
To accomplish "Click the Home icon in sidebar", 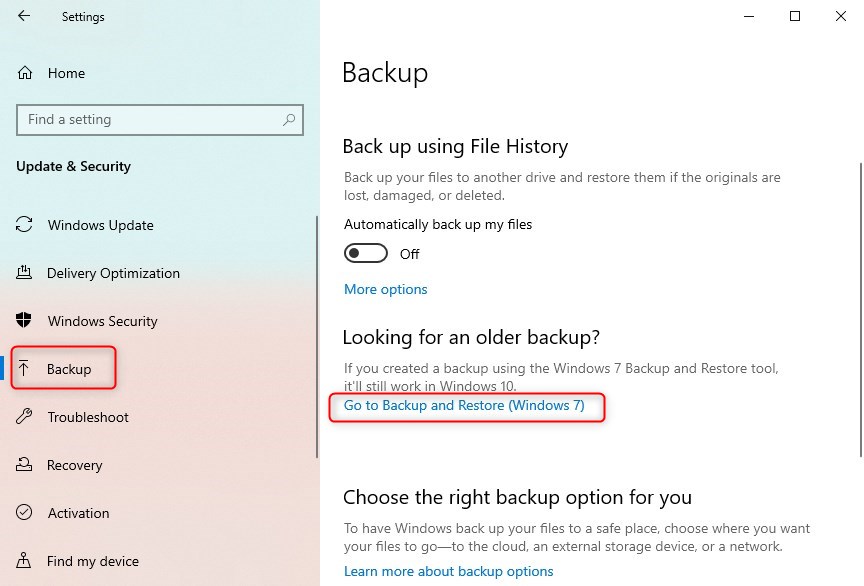I will tap(26, 73).
